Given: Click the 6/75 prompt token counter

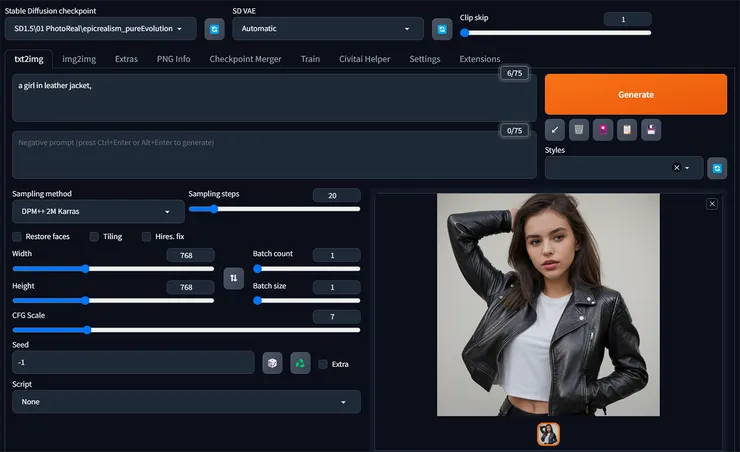Looking at the screenshot, I should (x=514, y=73).
